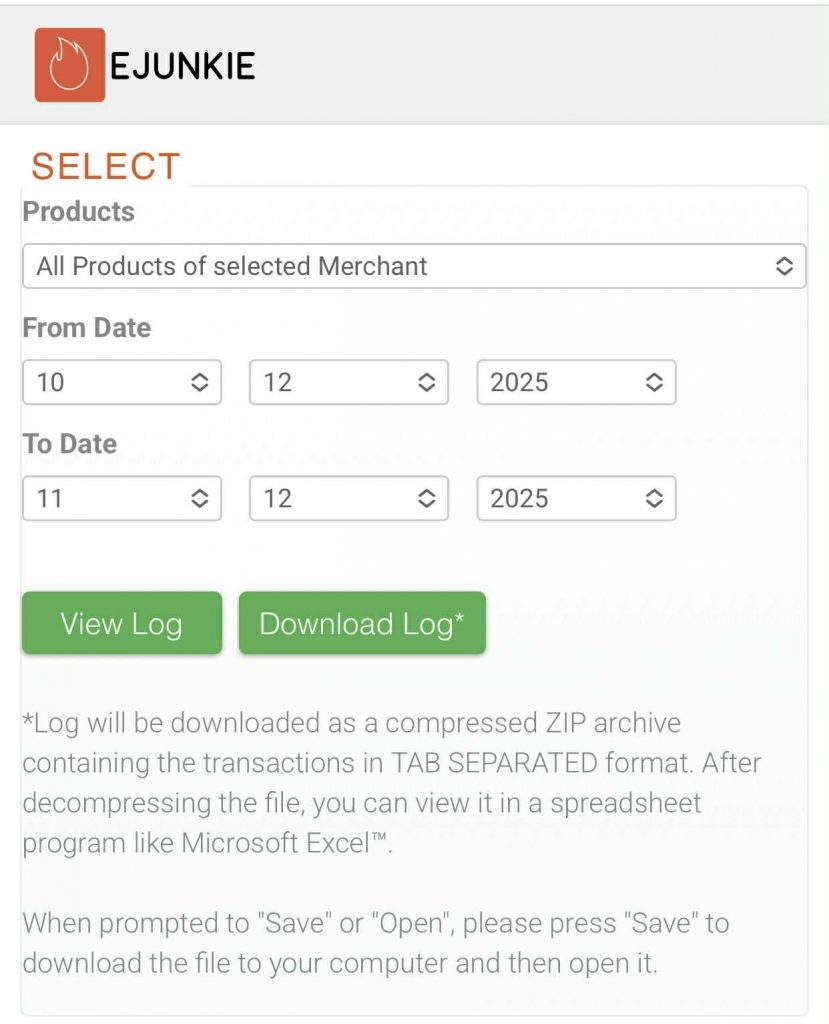Open the From Date day dropdown
Screen dimensions: 829x1024
(121, 382)
